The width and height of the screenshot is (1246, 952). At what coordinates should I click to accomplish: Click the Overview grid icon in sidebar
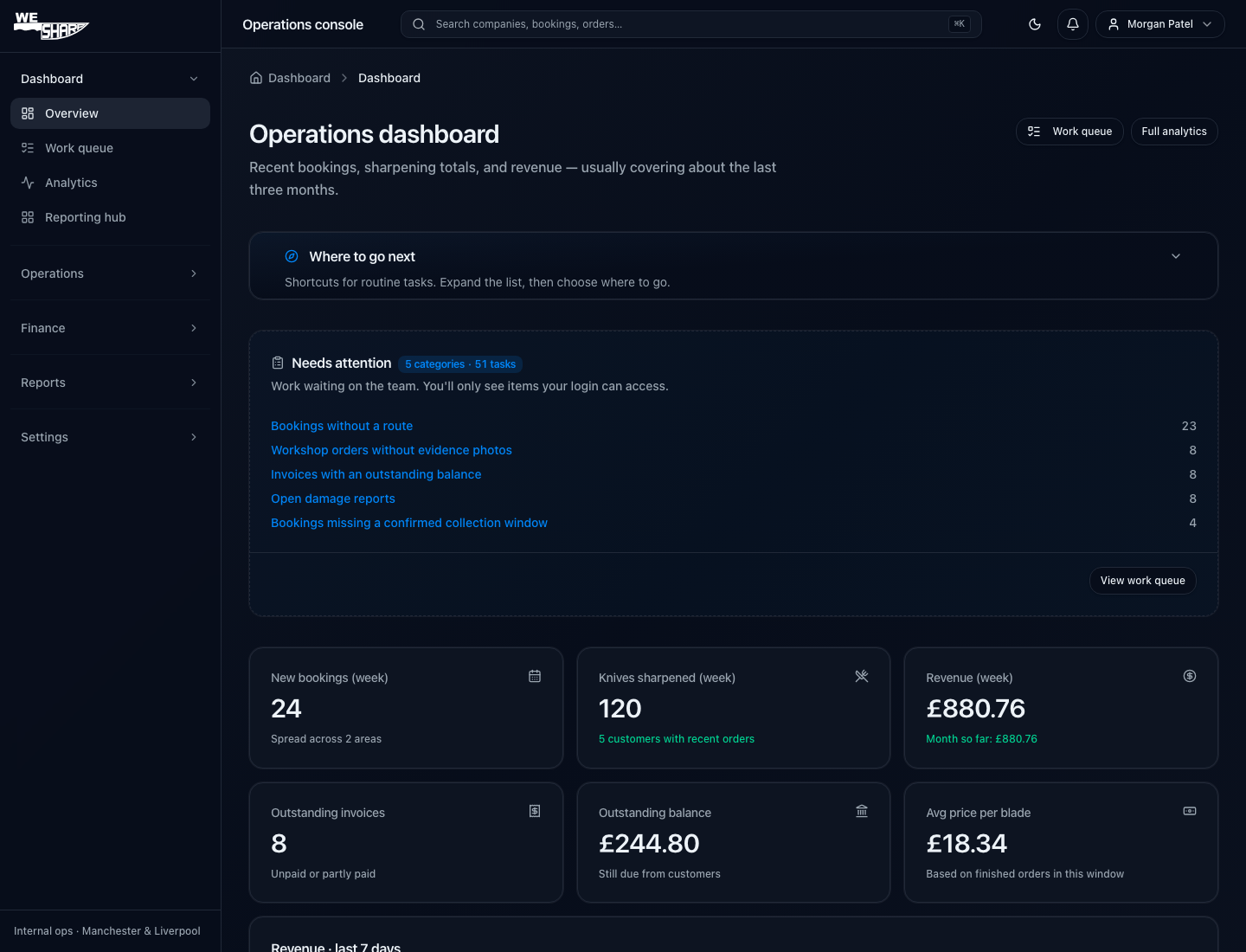[x=28, y=113]
